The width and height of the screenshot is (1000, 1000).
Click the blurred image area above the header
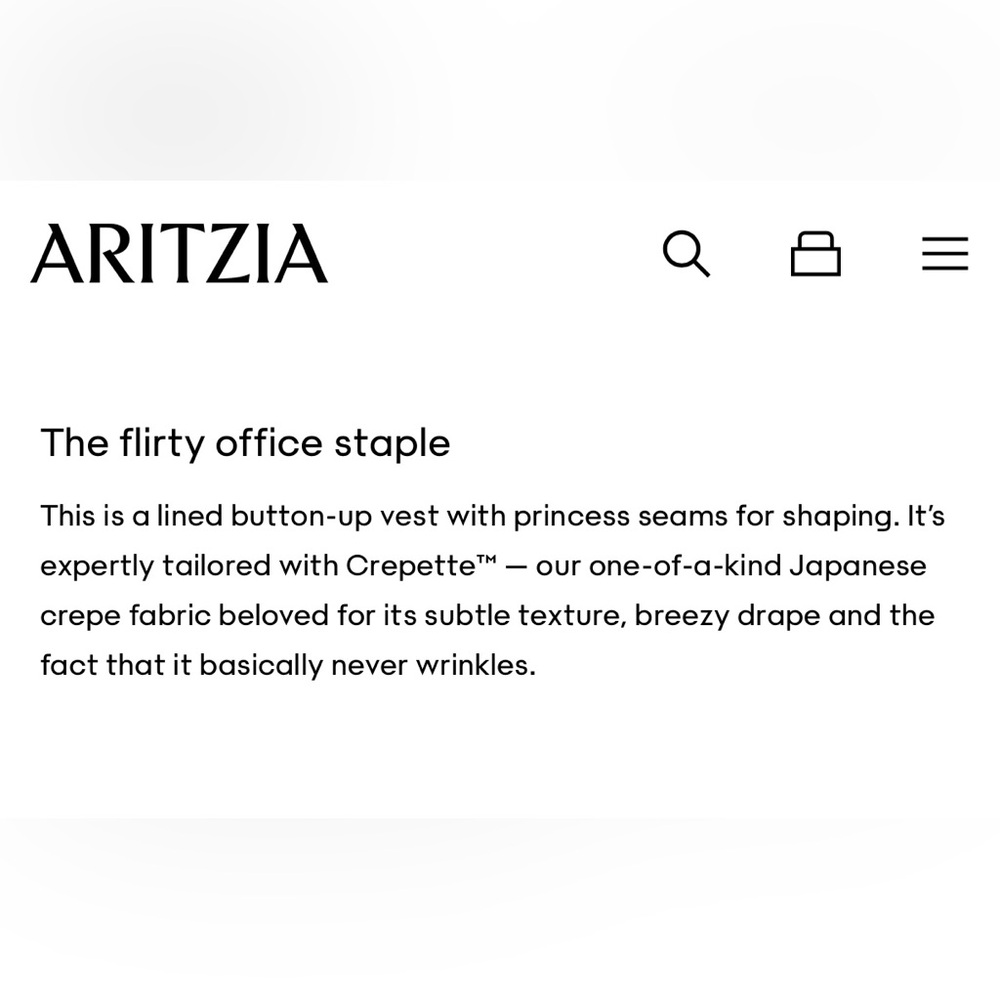[500, 90]
